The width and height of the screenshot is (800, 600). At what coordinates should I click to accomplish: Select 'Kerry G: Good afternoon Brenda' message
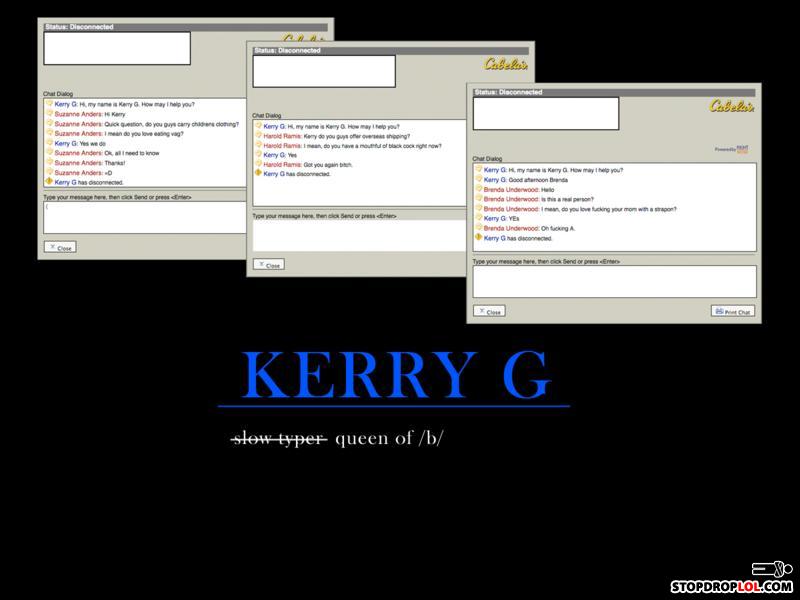pos(526,180)
